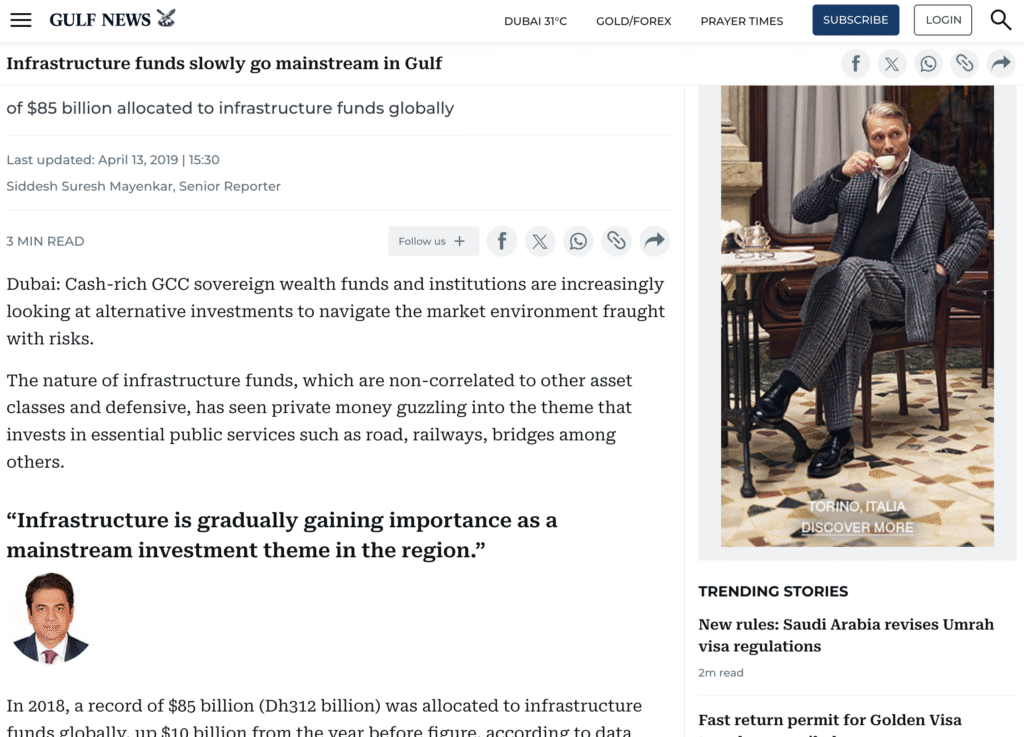Click the Subscribe button

(x=855, y=20)
